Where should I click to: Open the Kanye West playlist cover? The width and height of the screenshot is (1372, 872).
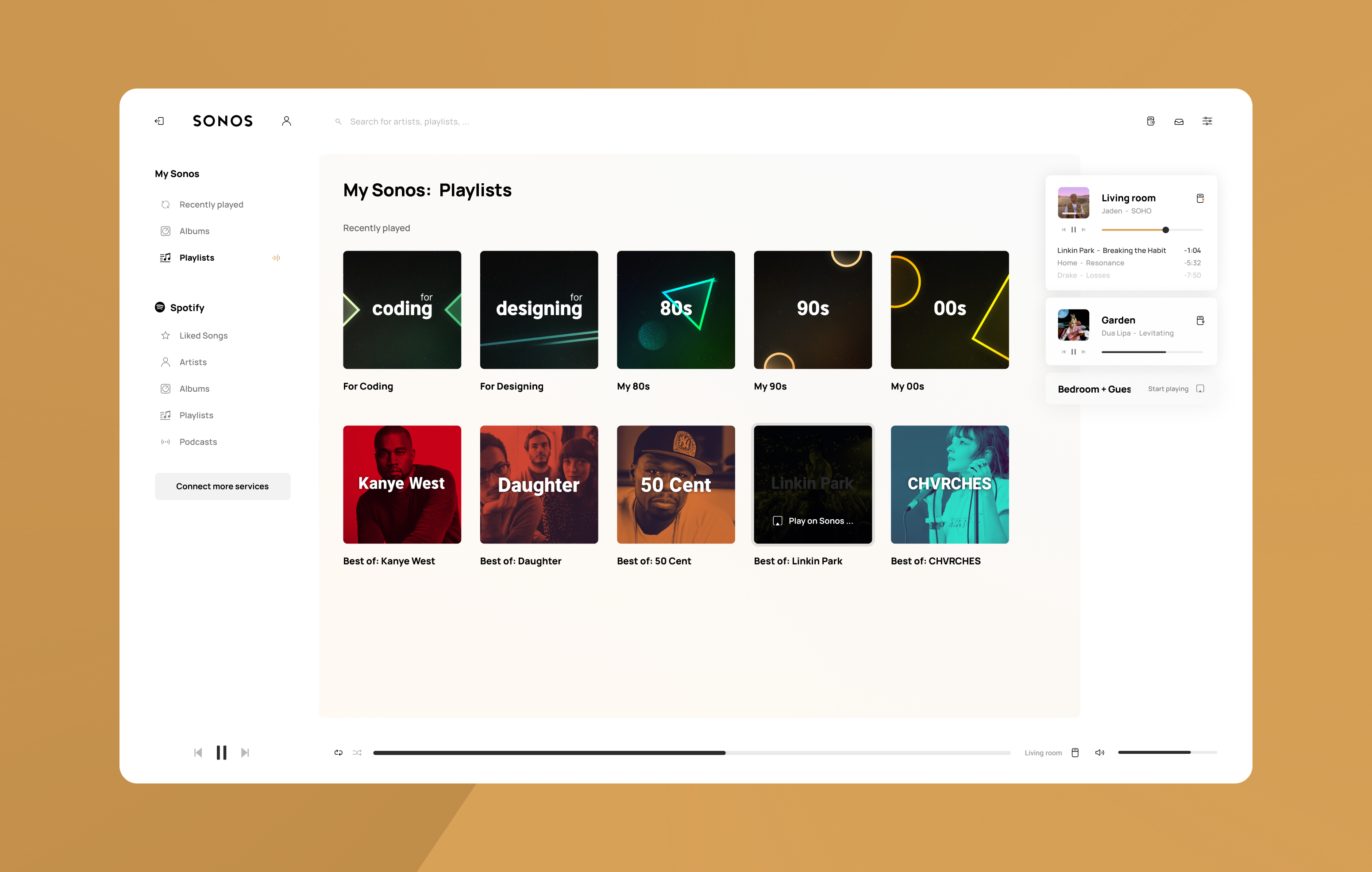click(x=402, y=484)
